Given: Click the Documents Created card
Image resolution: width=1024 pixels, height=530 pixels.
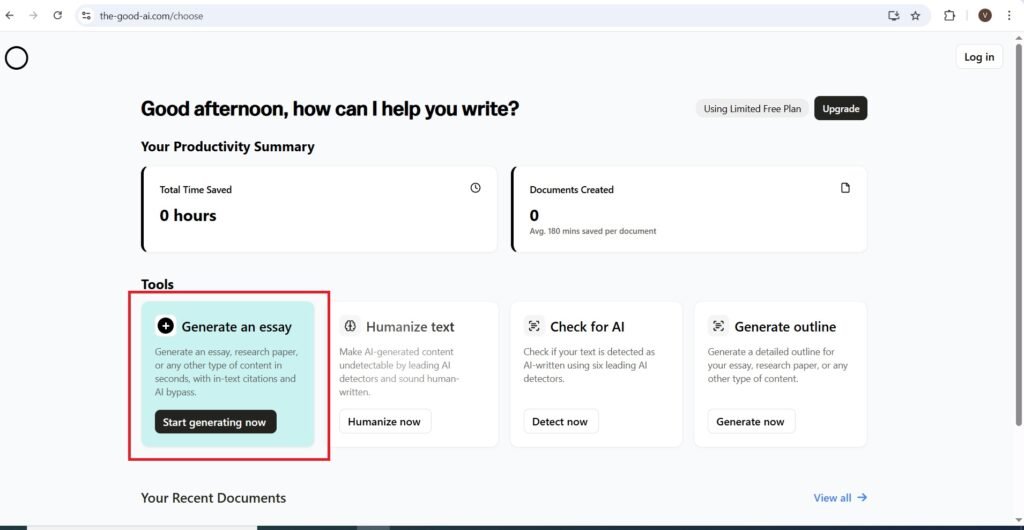Looking at the screenshot, I should pyautogui.click(x=689, y=209).
